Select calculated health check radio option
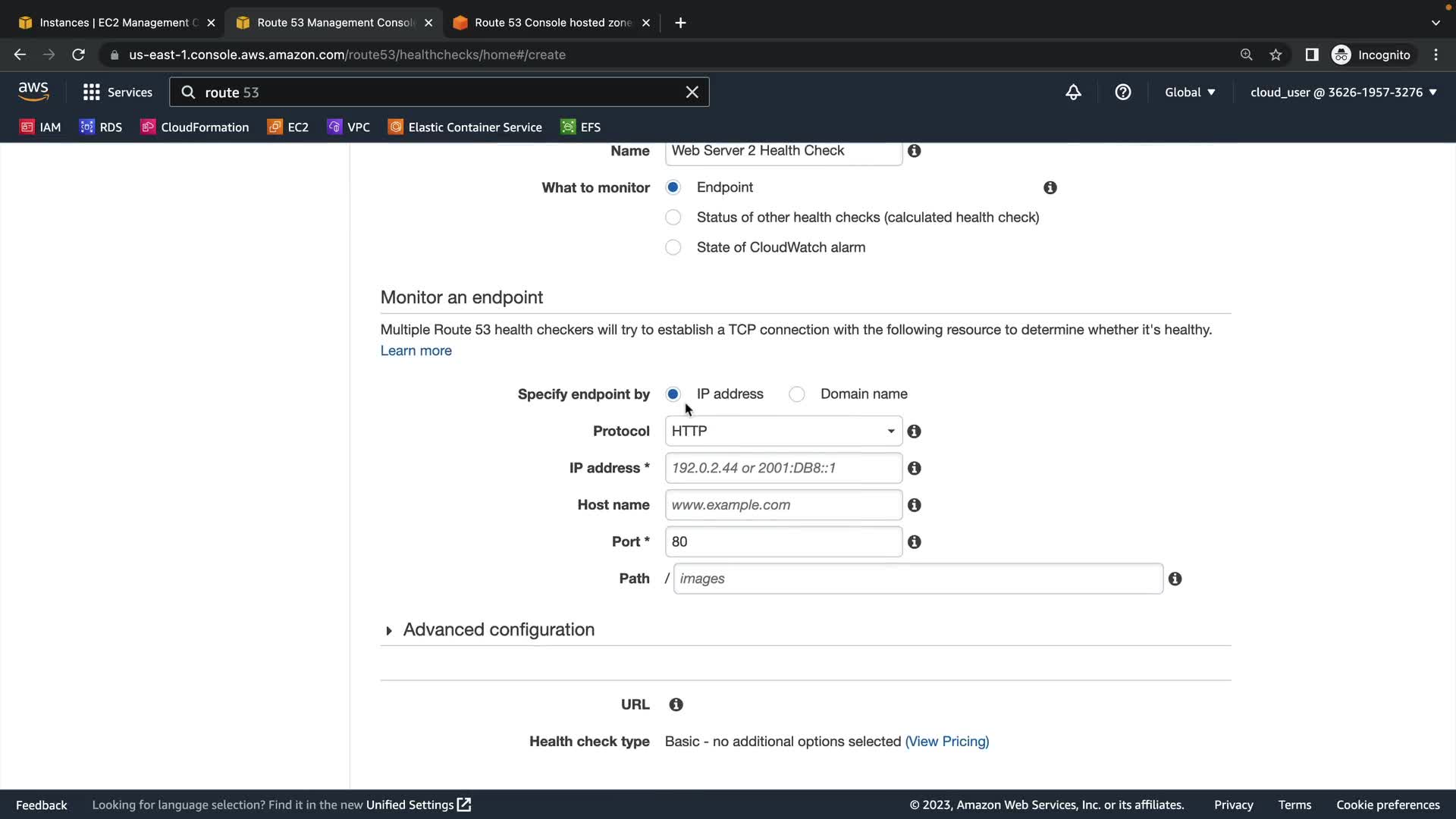The height and width of the screenshot is (819, 1456). [673, 218]
